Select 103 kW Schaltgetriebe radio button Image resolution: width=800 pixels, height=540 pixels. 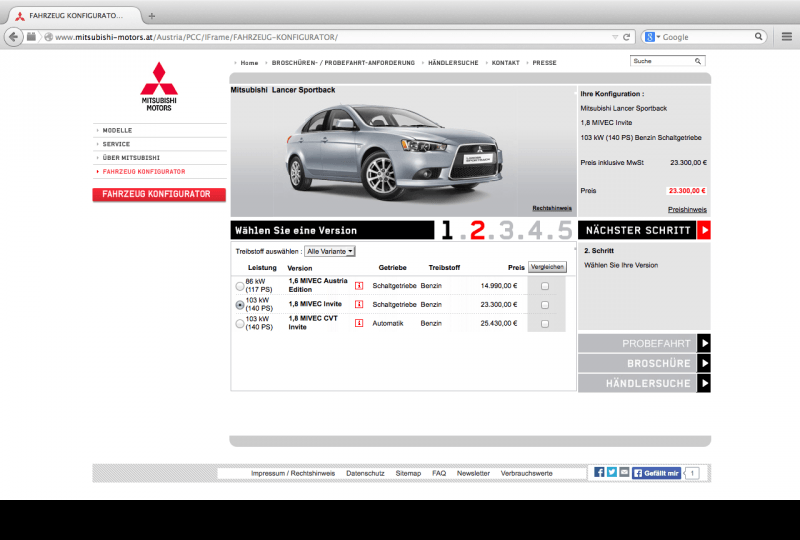(x=240, y=305)
